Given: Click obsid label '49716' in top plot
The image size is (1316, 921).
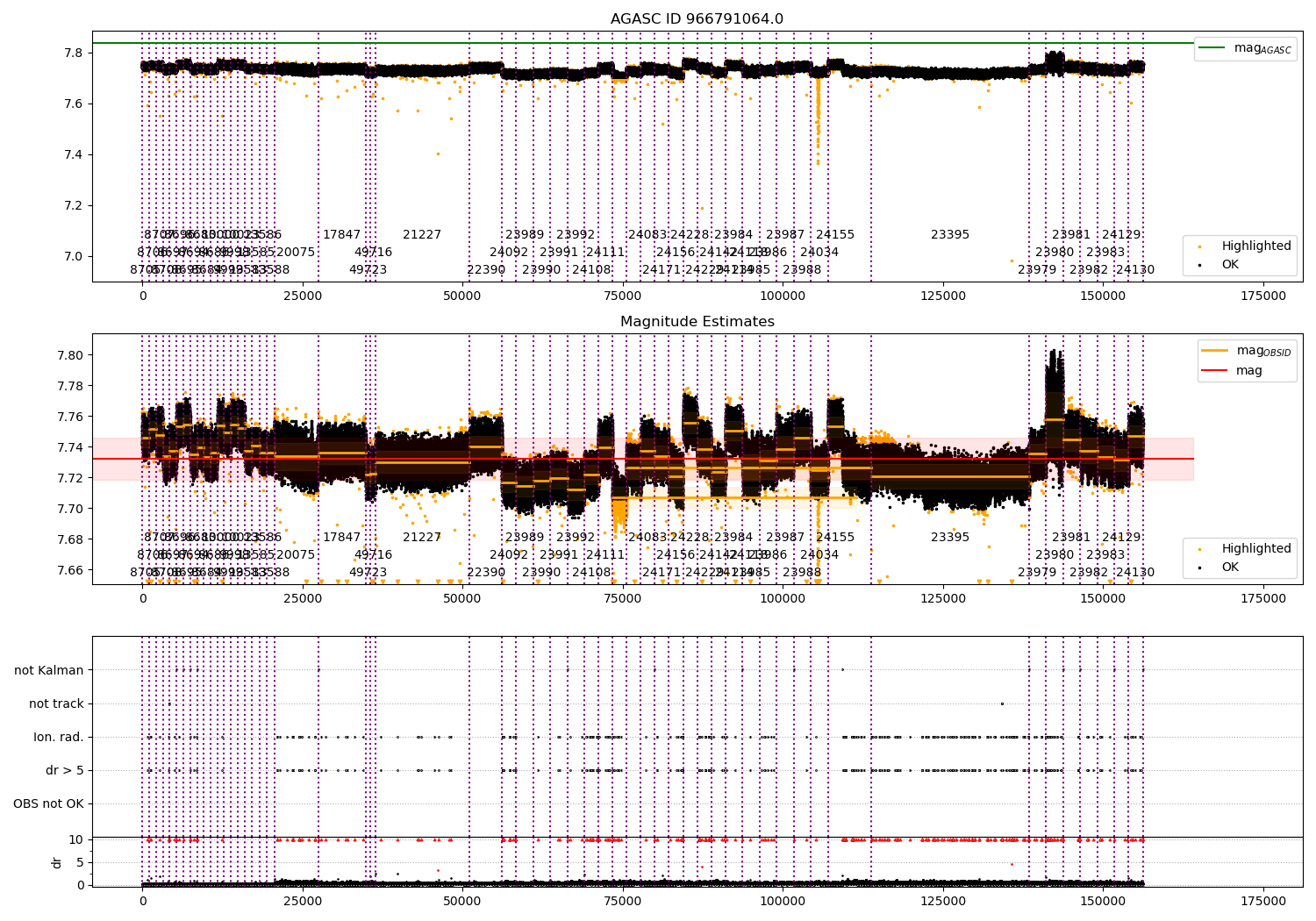Looking at the screenshot, I should point(373,252).
